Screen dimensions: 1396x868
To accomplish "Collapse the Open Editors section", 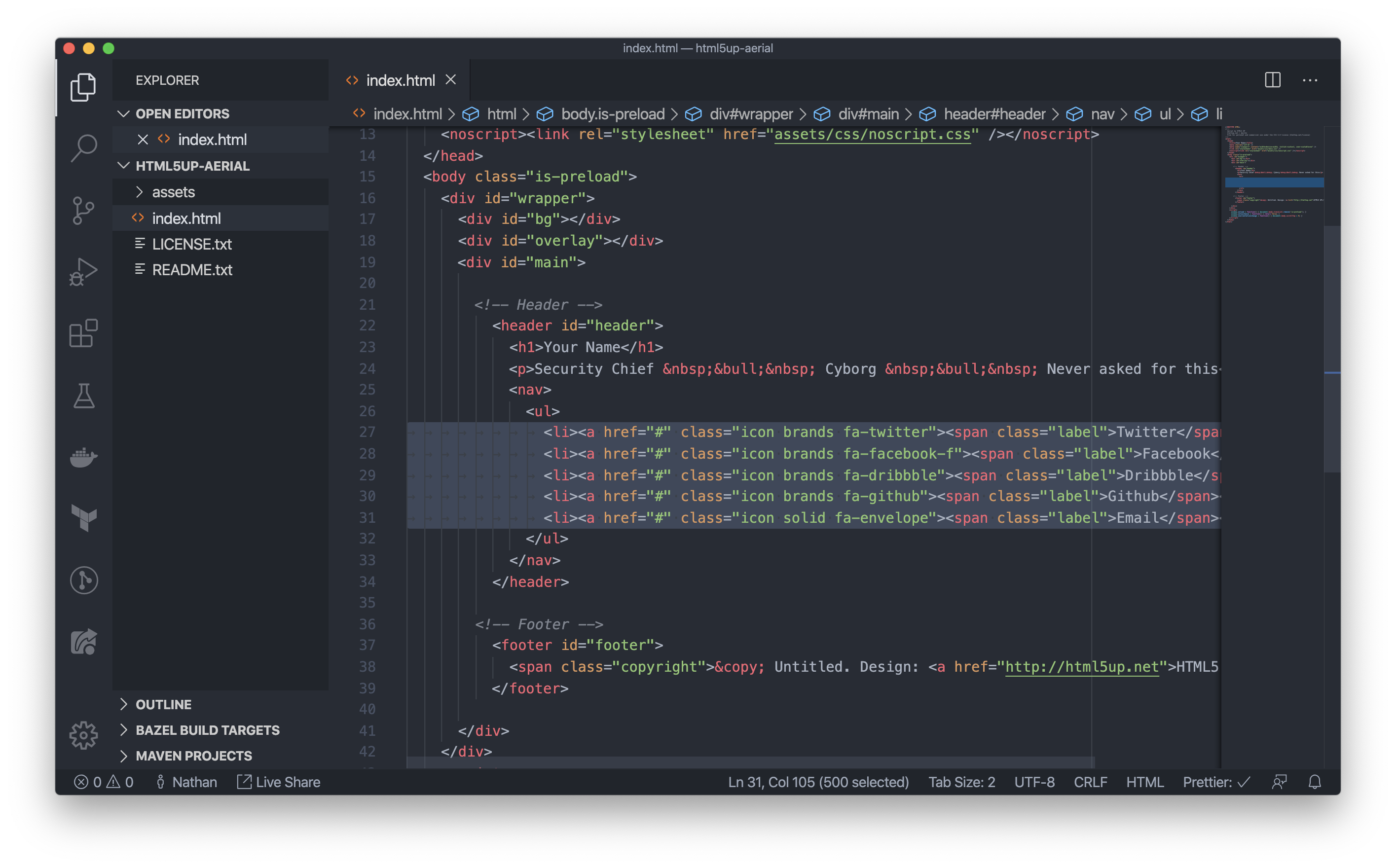I will [x=182, y=113].
